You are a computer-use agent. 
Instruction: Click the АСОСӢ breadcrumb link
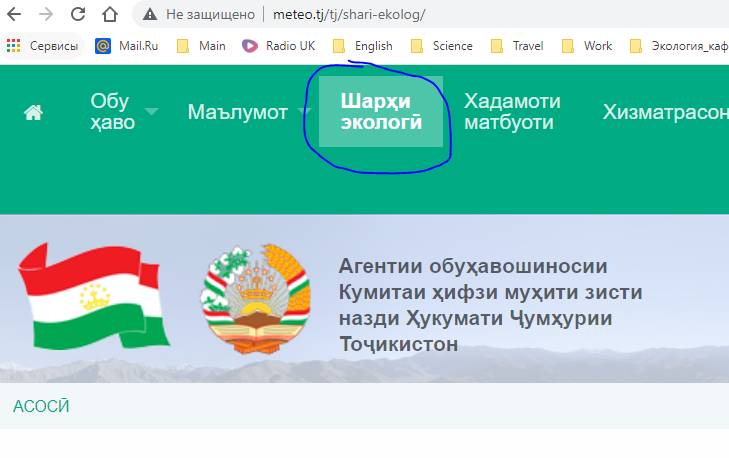41,407
